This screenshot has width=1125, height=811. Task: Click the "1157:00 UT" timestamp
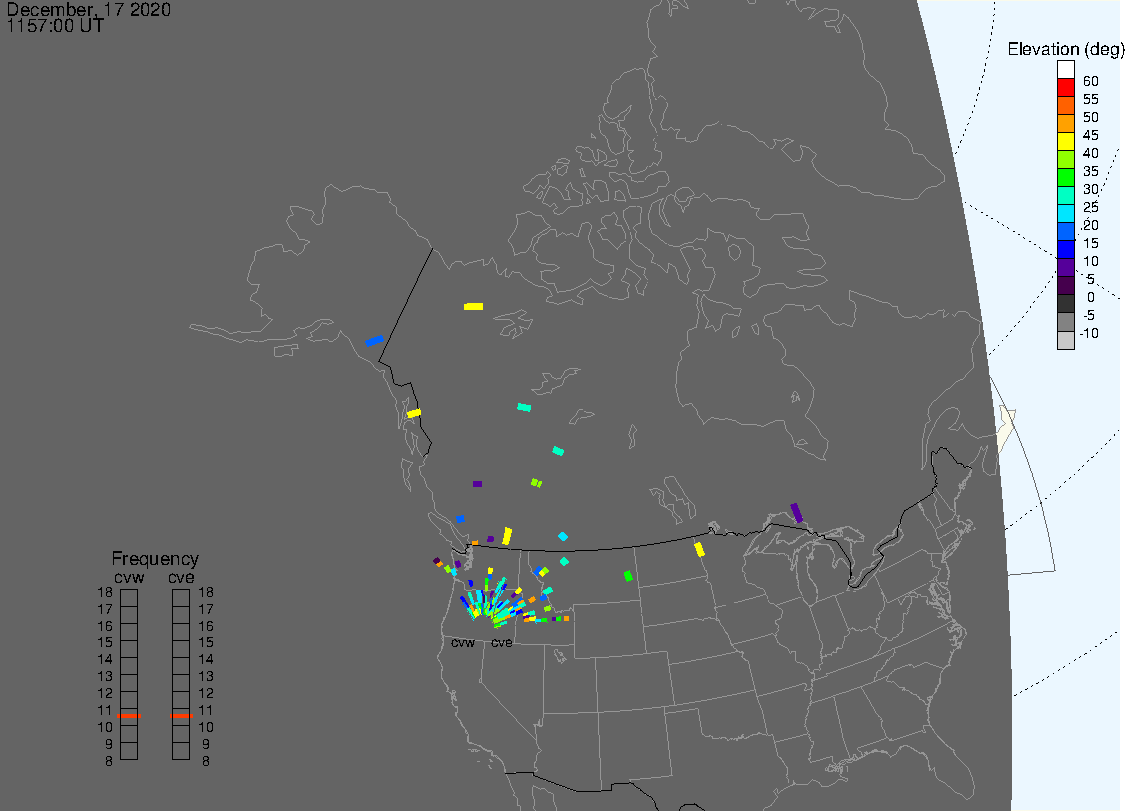[x=55, y=26]
